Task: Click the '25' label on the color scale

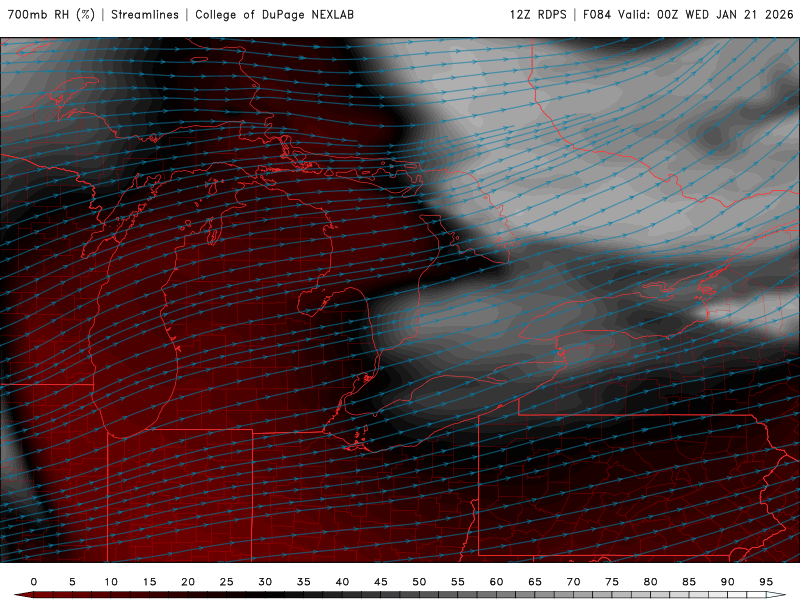Action: tap(227, 582)
